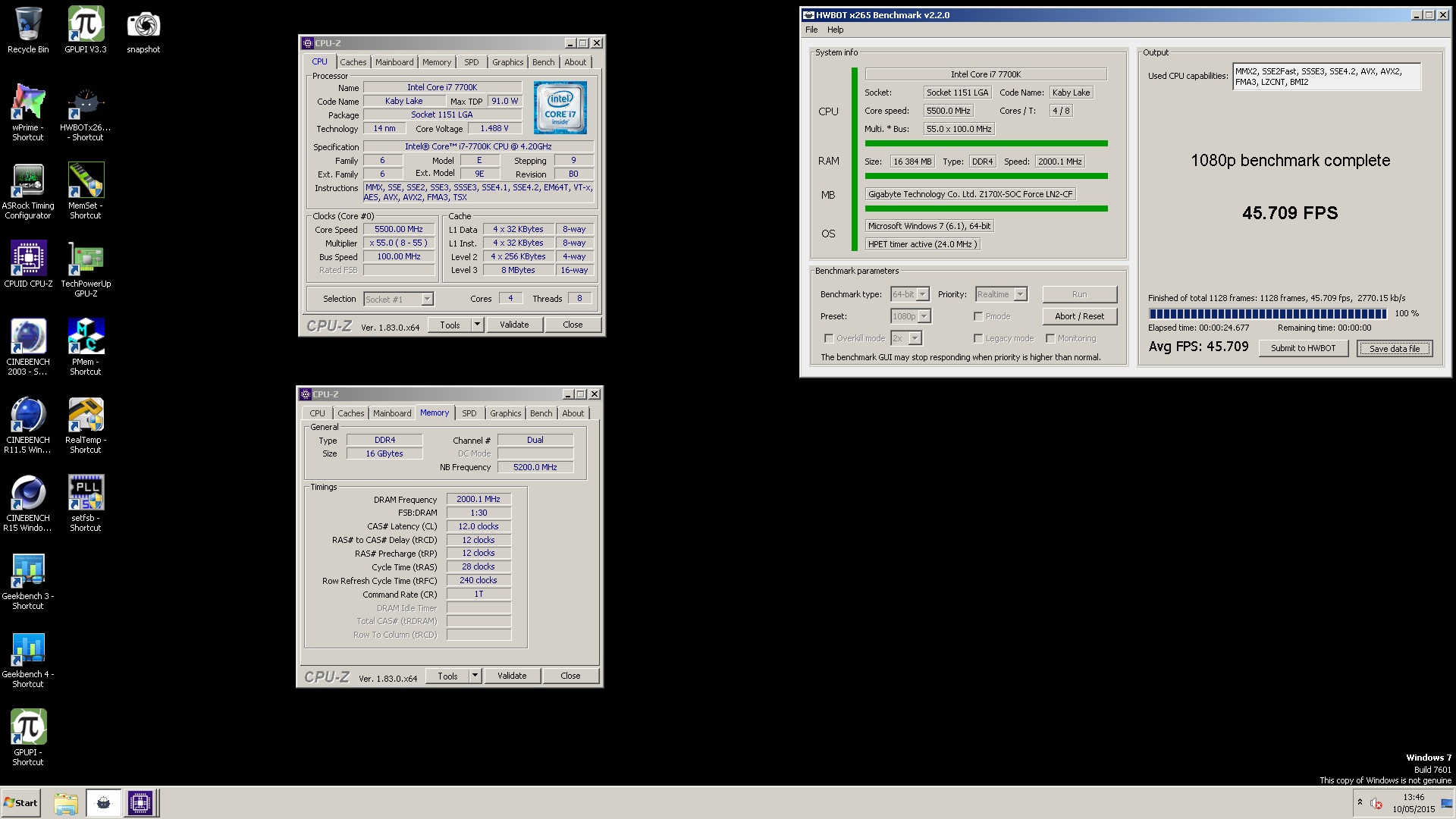This screenshot has width=1456, height=819.
Task: Expand Tools arrow in top CPU-Z window
Action: [477, 325]
